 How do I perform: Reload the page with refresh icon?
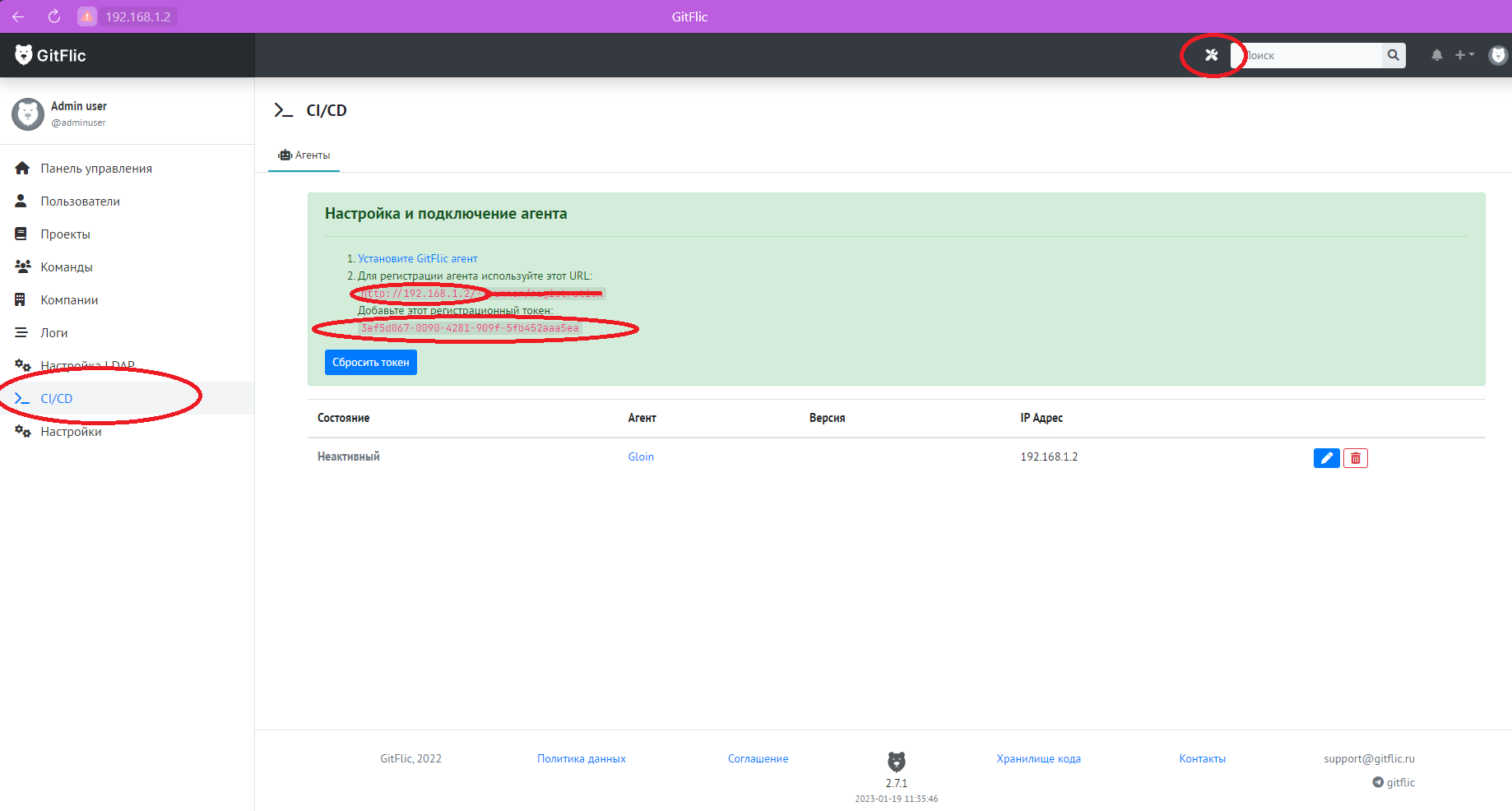[x=54, y=16]
